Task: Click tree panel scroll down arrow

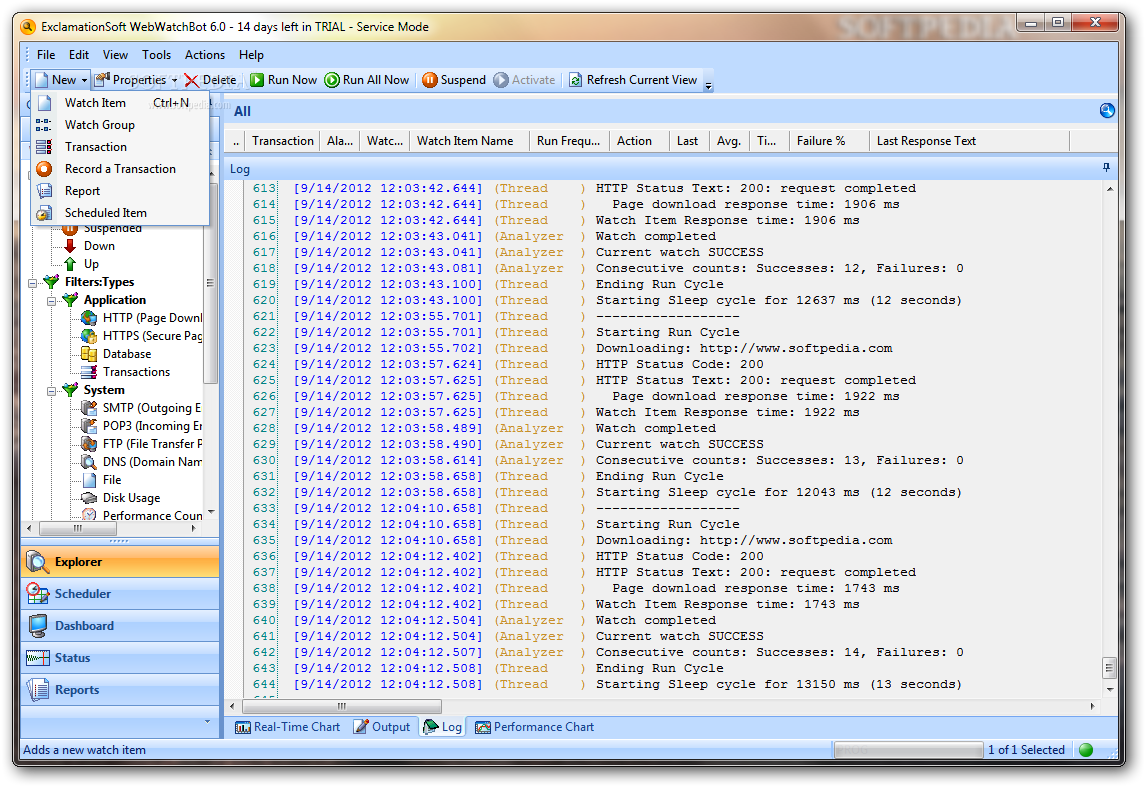Action: coord(211,512)
